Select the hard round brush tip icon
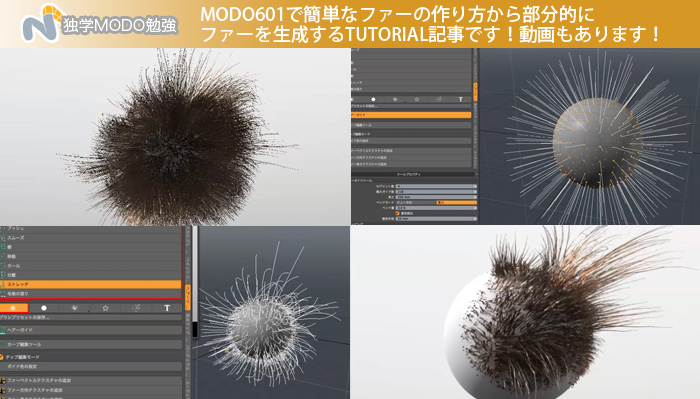 (x=44, y=308)
